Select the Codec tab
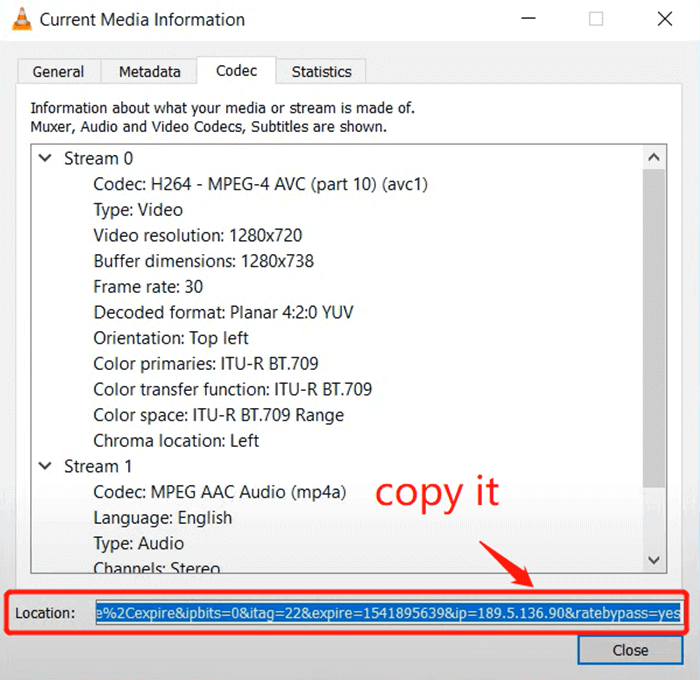 coord(236,71)
